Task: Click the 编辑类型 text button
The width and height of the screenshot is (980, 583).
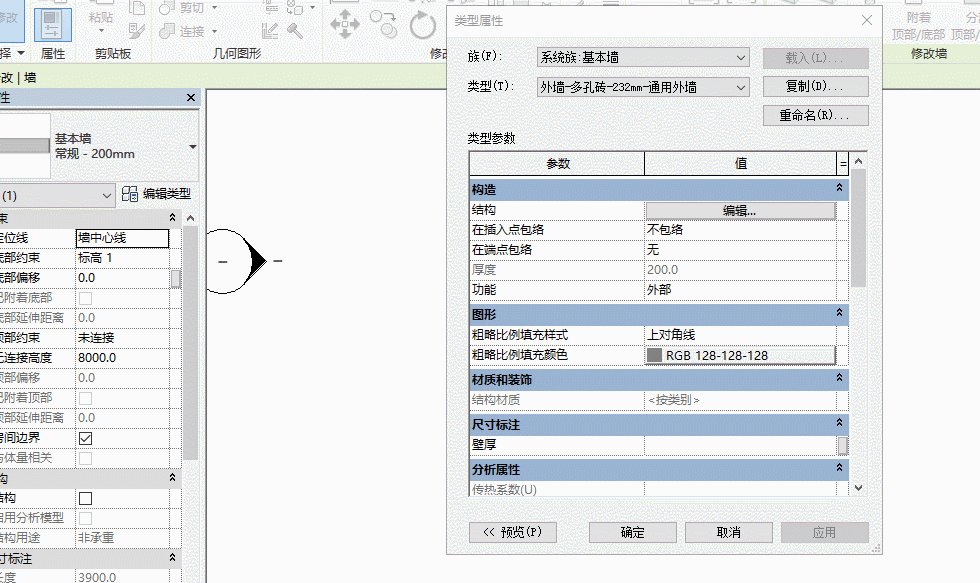Action: (167, 194)
